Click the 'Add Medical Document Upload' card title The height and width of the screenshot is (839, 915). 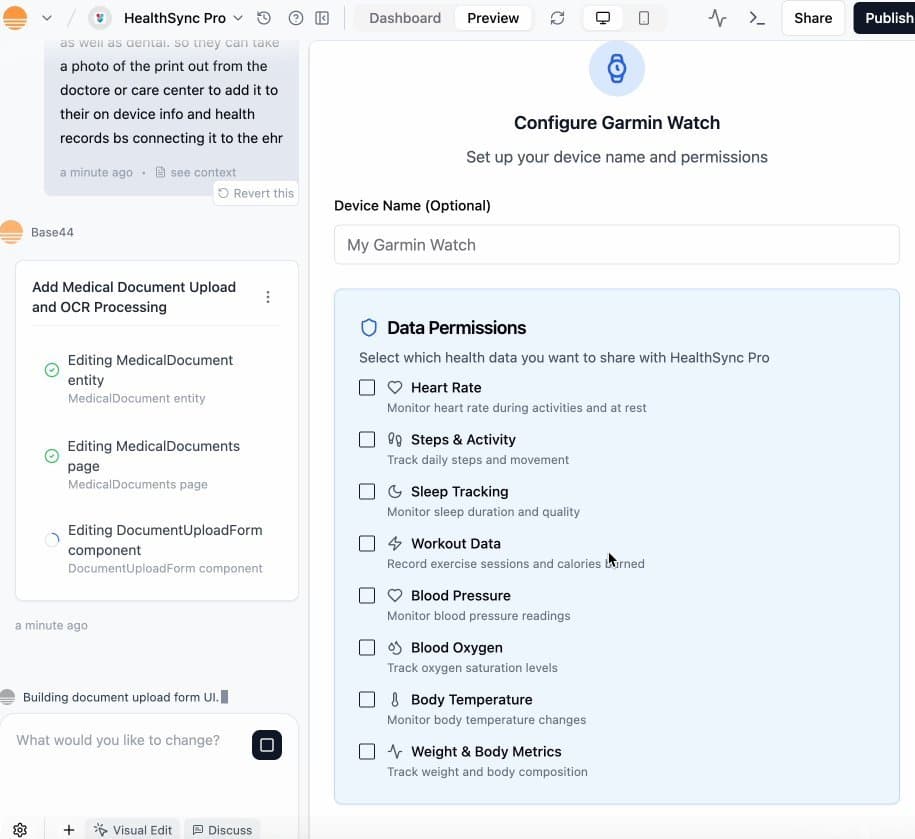coord(134,297)
